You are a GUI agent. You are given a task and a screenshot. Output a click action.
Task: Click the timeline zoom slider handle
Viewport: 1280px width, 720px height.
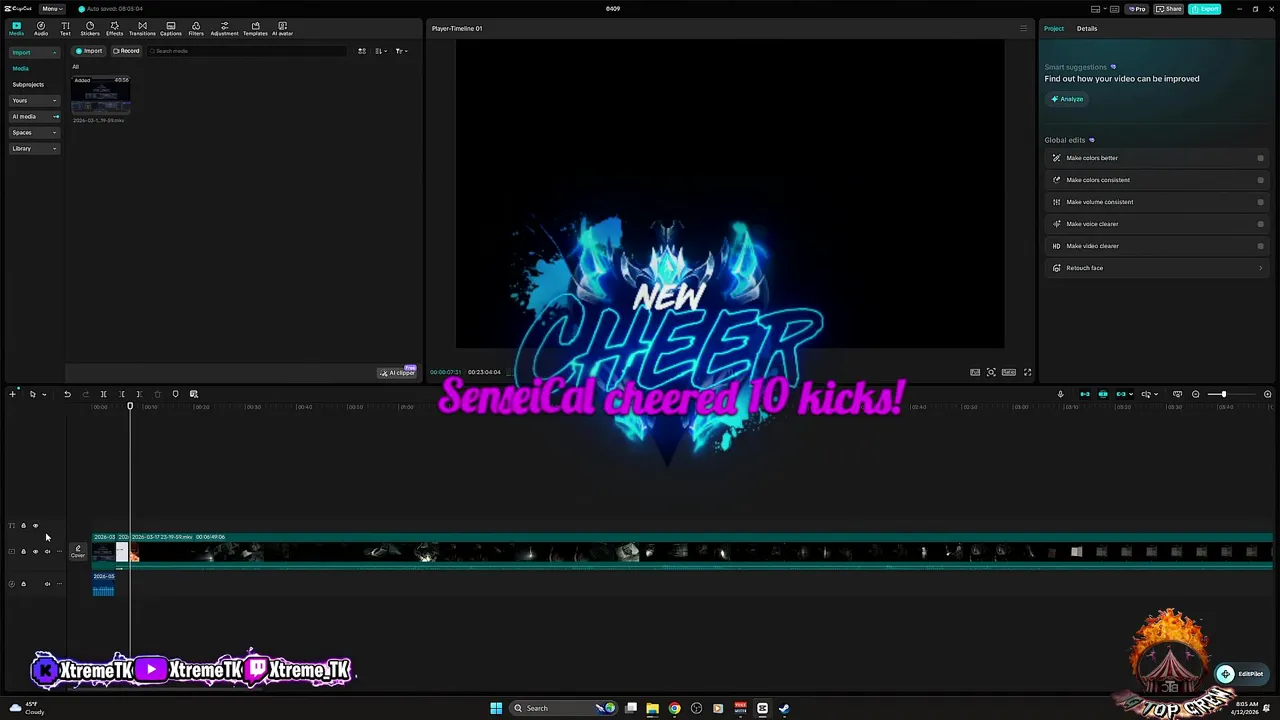click(x=1223, y=394)
